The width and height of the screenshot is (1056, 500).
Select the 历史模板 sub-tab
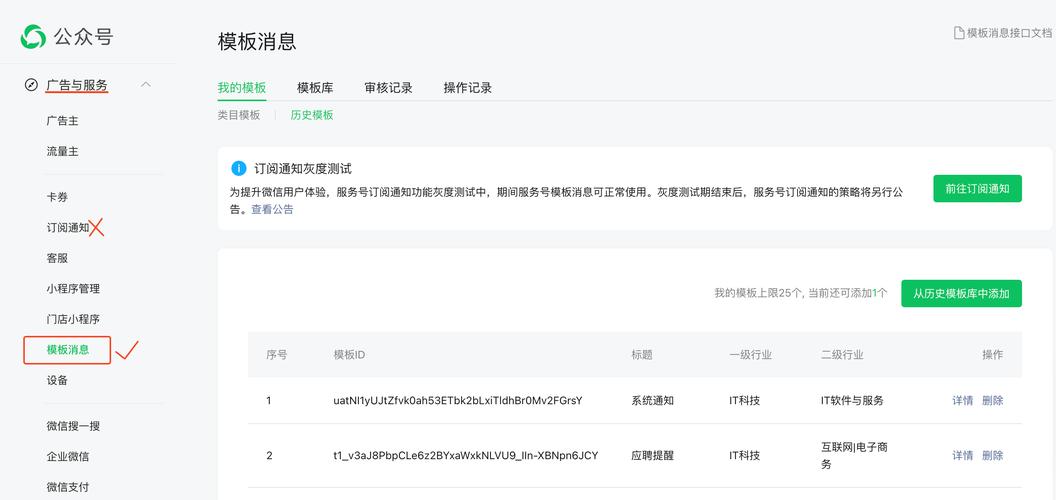[x=312, y=115]
